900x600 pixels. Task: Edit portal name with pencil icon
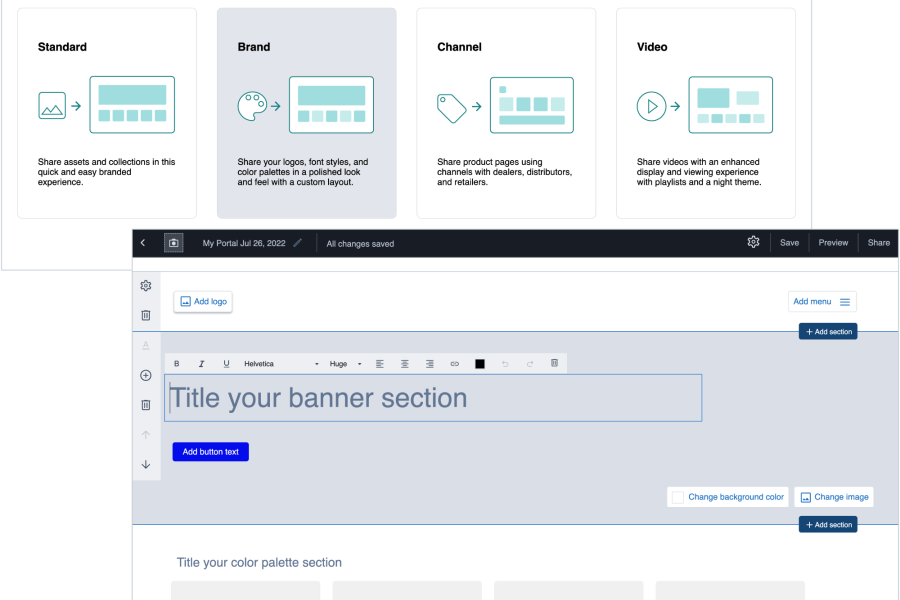[297, 243]
